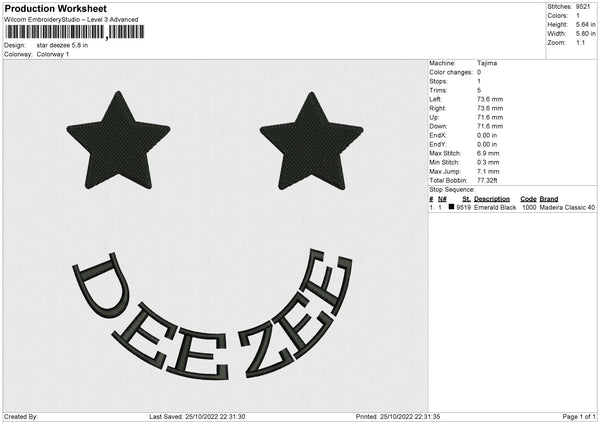Click the "Last Saved" timestamp in the footer
This screenshot has width=600, height=424.
click(x=197, y=417)
